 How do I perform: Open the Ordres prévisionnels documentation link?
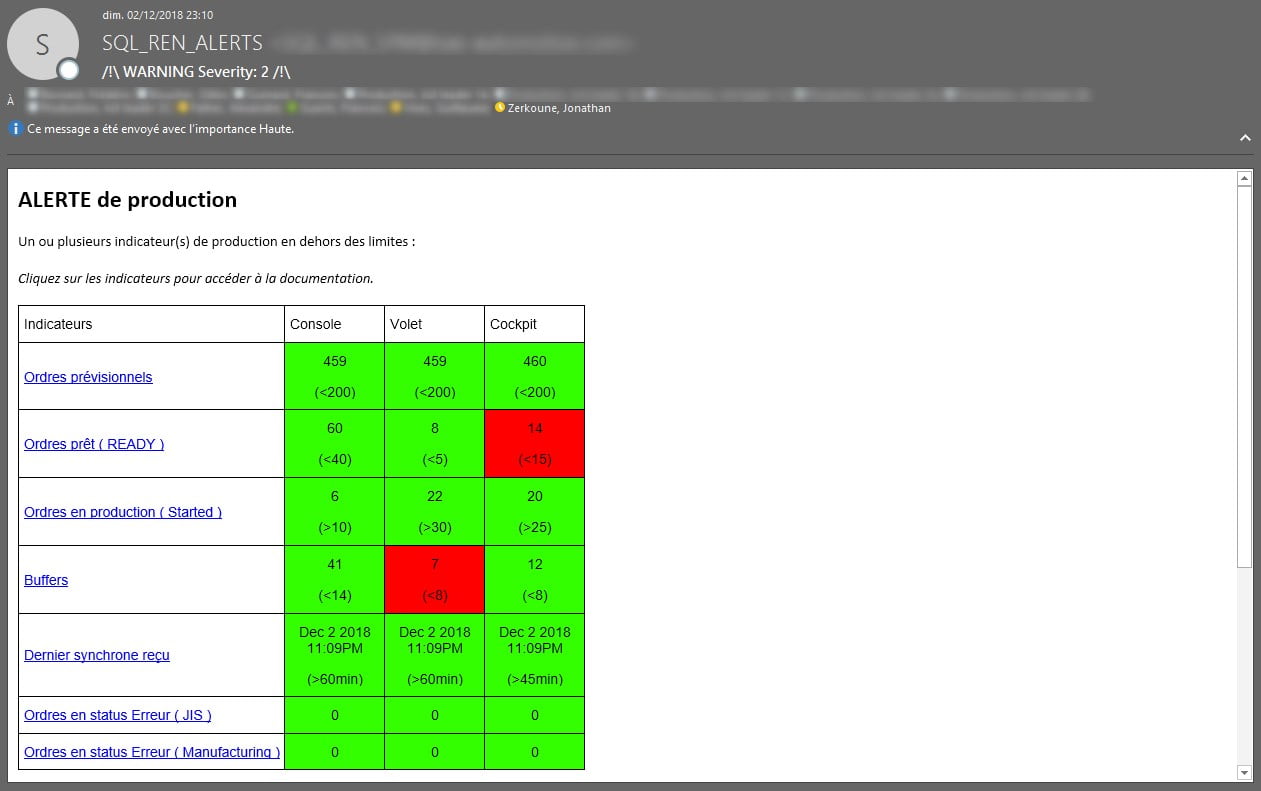(x=88, y=377)
